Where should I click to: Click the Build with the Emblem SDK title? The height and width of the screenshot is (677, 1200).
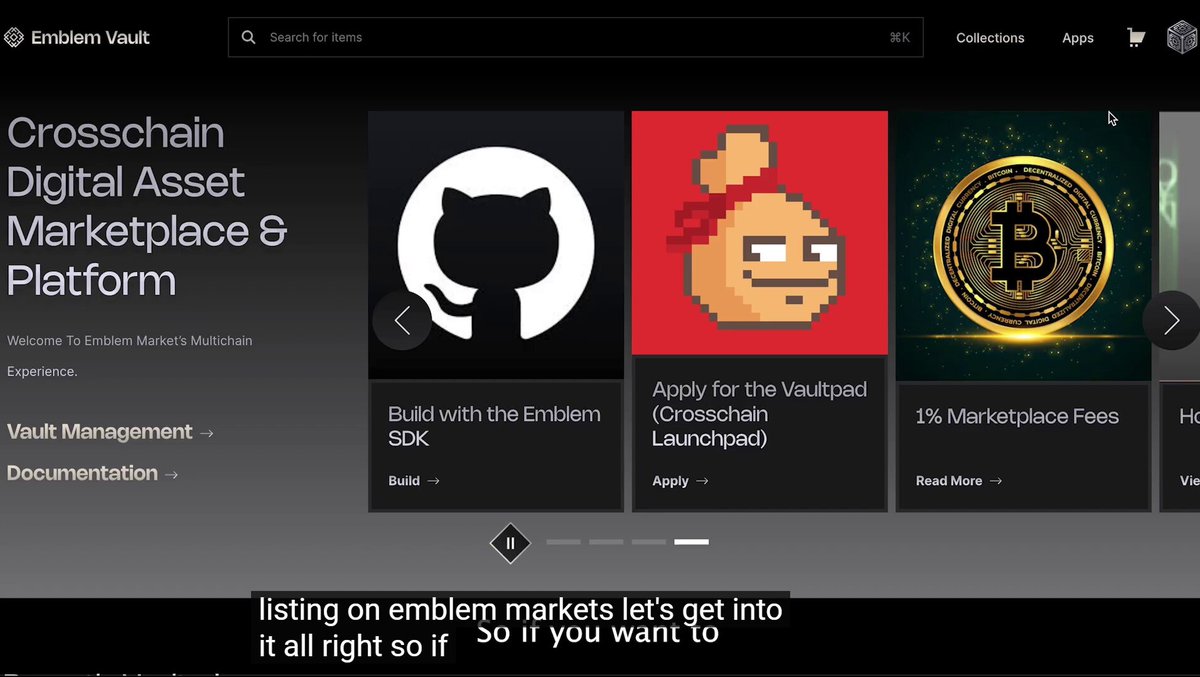pos(494,426)
